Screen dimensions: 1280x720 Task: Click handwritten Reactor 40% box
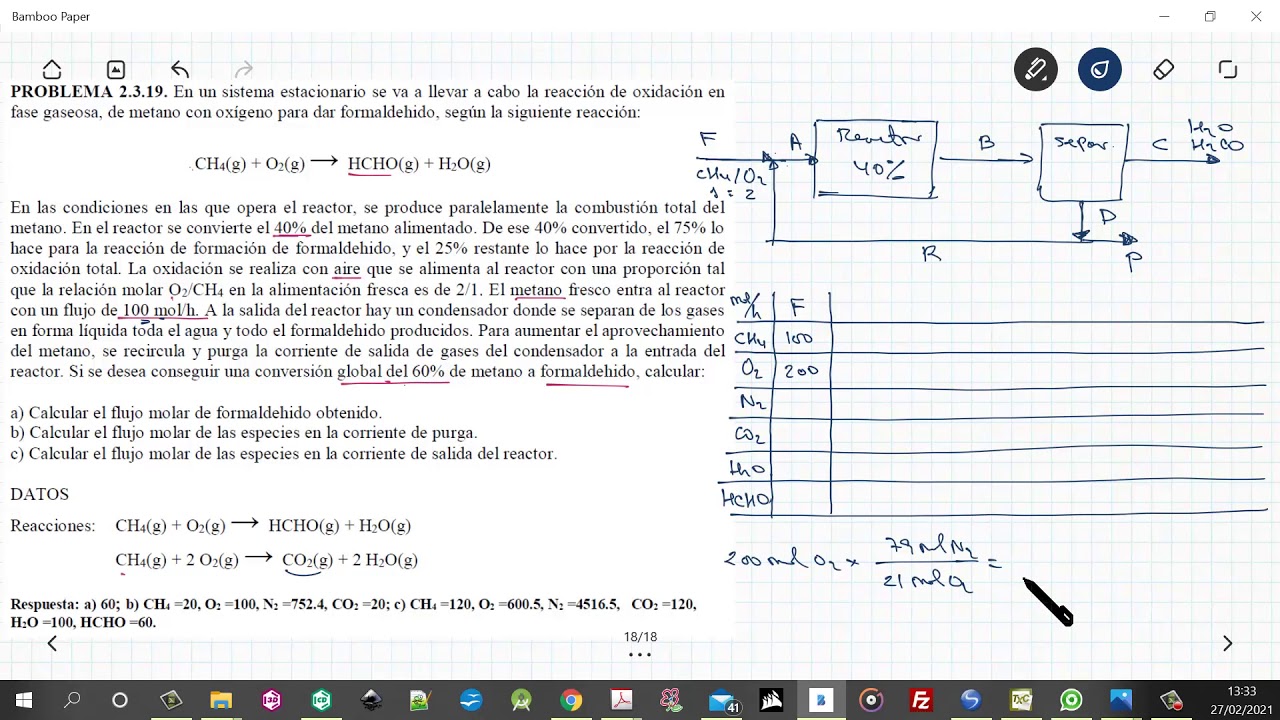(877, 158)
